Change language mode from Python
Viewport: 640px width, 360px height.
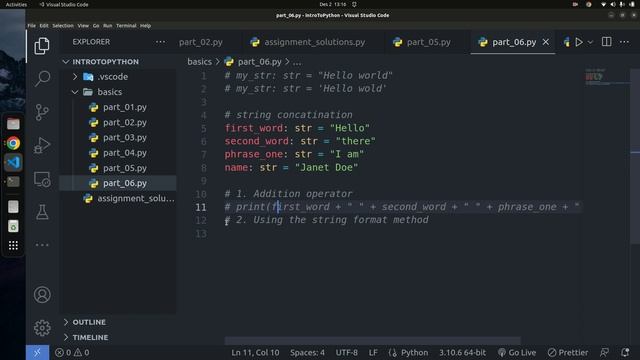[414, 353]
